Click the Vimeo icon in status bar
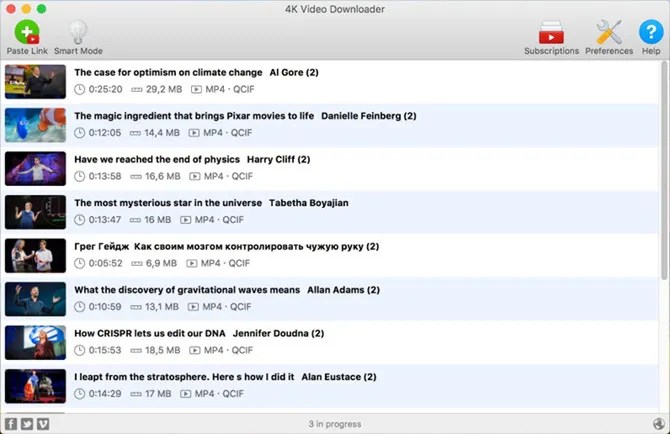This screenshot has height=434, width=670. [x=43, y=424]
